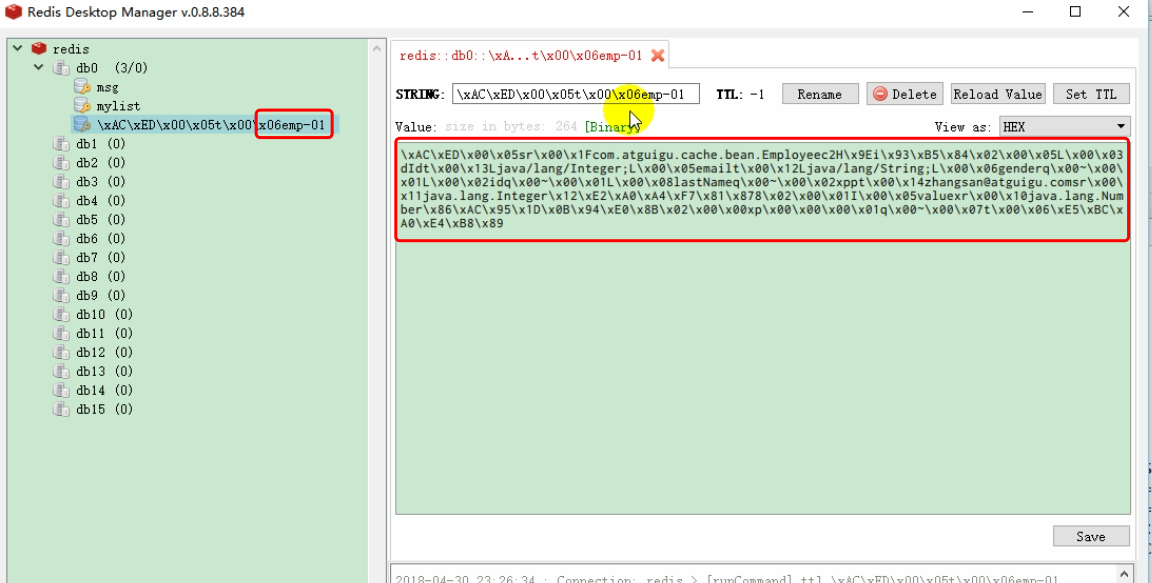The image size is (1152, 583).
Task: Click the runCommand ttl log entry
Action: 727,579
